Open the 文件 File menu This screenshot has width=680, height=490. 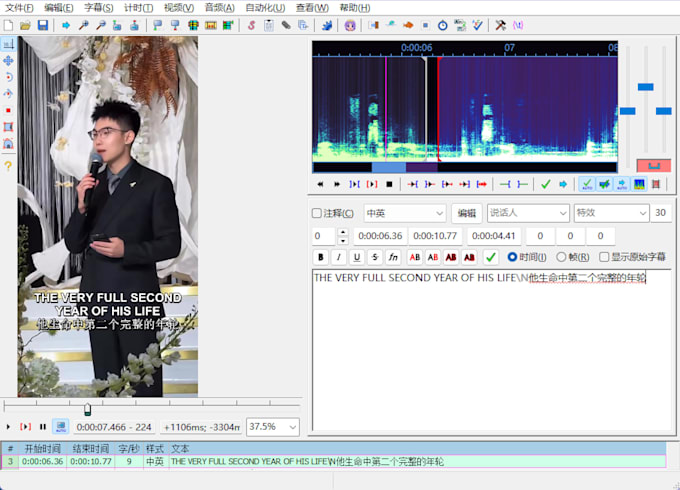(19, 8)
